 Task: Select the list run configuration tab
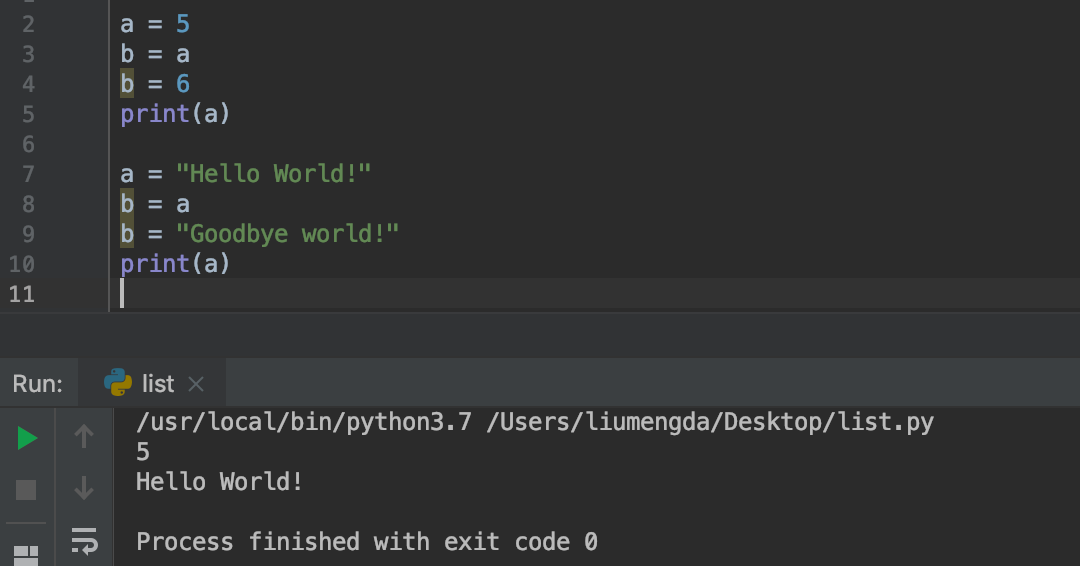[x=152, y=384]
